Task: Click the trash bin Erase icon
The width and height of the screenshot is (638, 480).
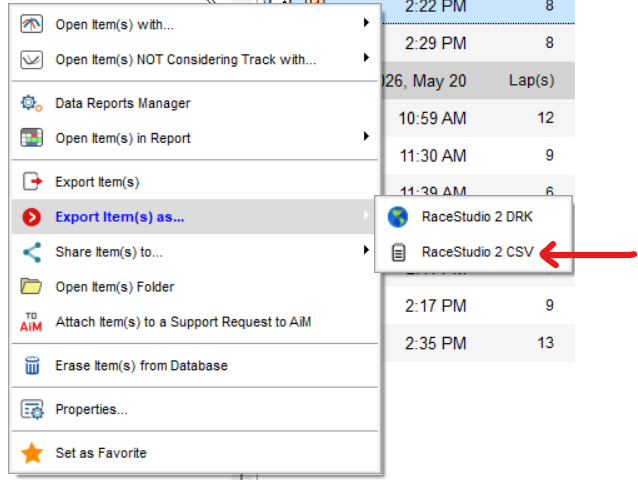Action: [x=32, y=365]
